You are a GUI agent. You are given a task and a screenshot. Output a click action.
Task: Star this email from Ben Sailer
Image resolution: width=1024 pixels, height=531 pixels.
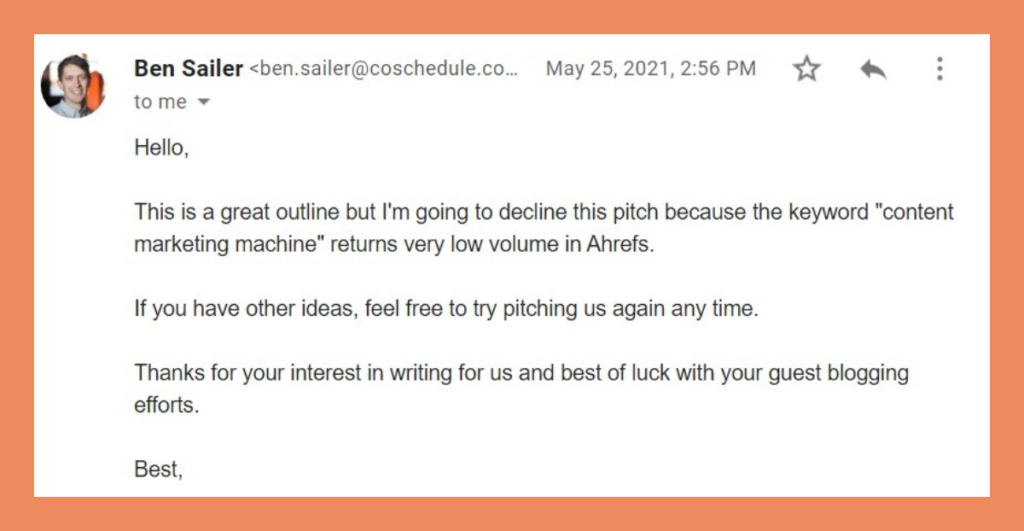point(806,69)
